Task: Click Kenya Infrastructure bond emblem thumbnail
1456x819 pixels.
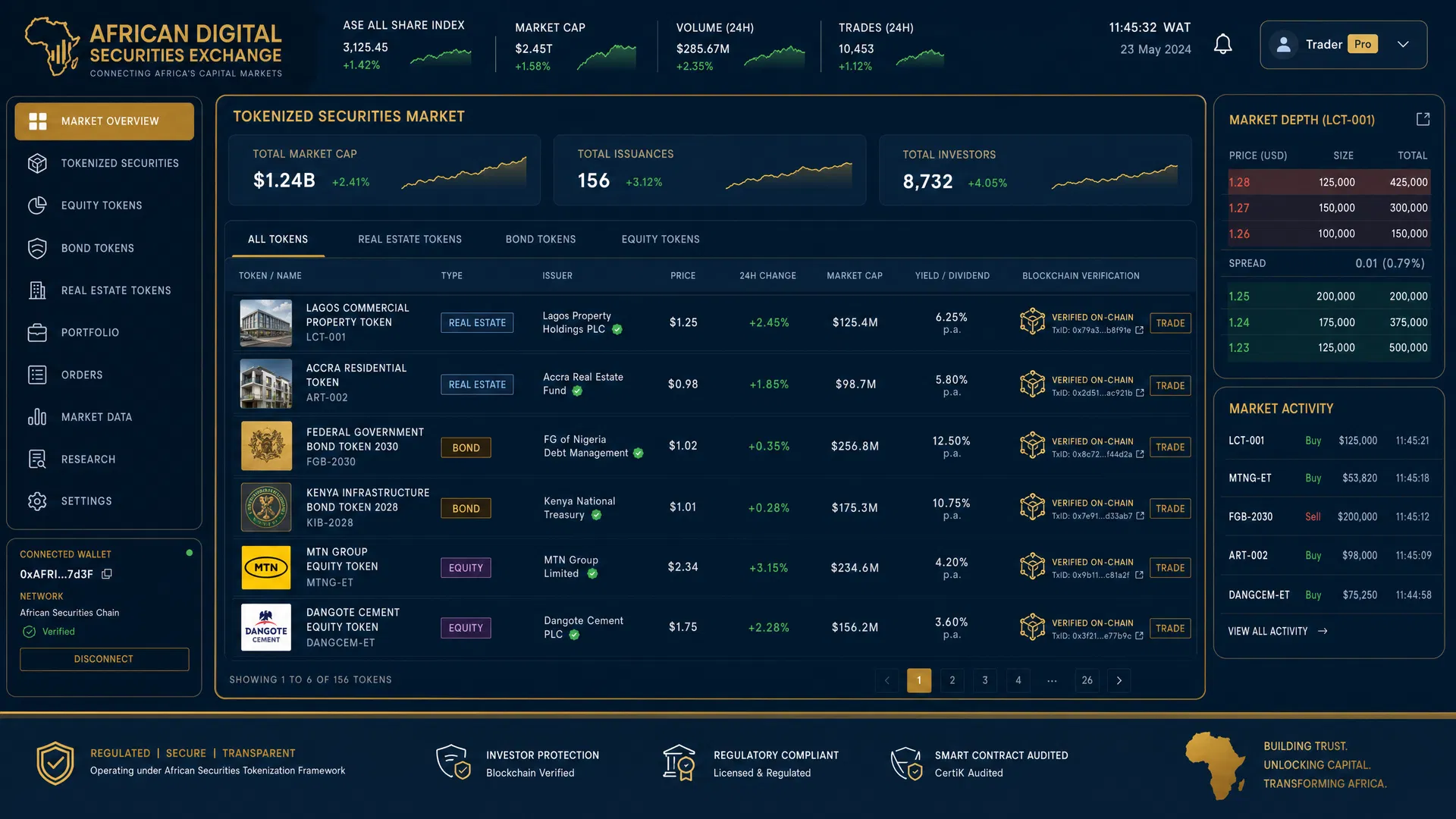Action: tap(266, 507)
